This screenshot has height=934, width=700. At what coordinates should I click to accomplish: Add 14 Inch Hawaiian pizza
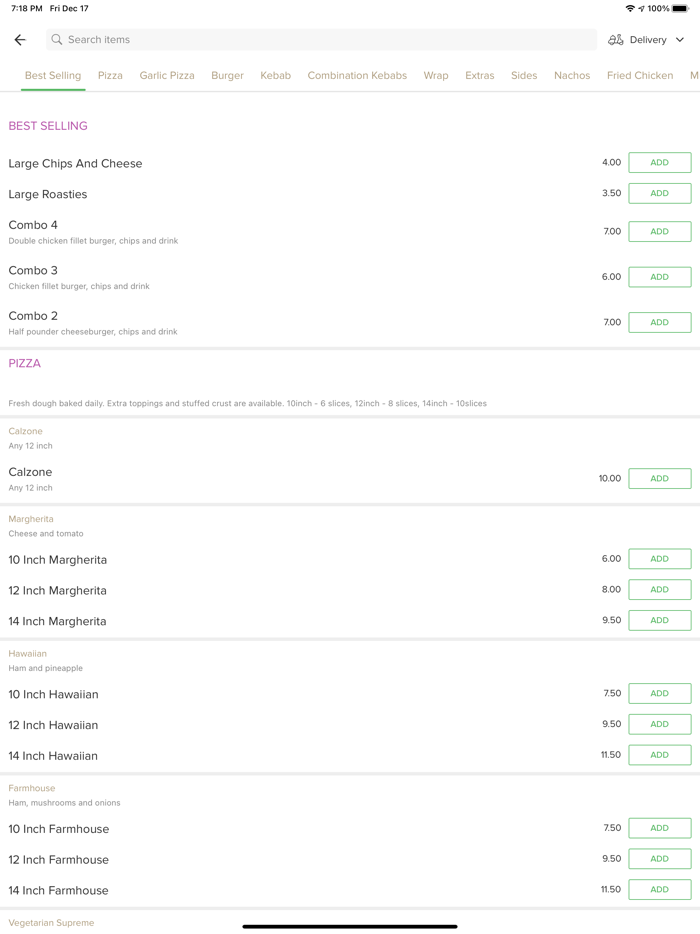pyautogui.click(x=659, y=755)
